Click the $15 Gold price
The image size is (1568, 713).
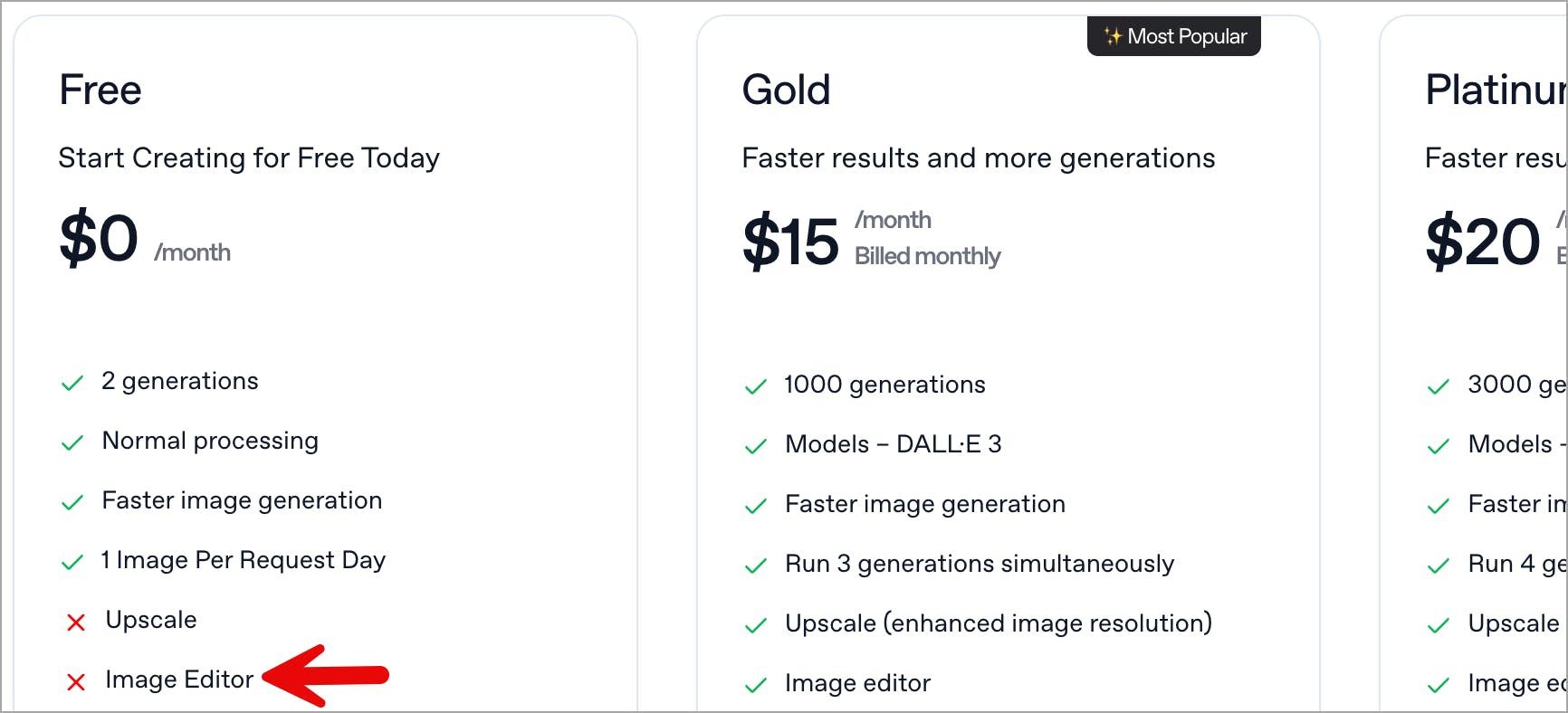(x=790, y=242)
